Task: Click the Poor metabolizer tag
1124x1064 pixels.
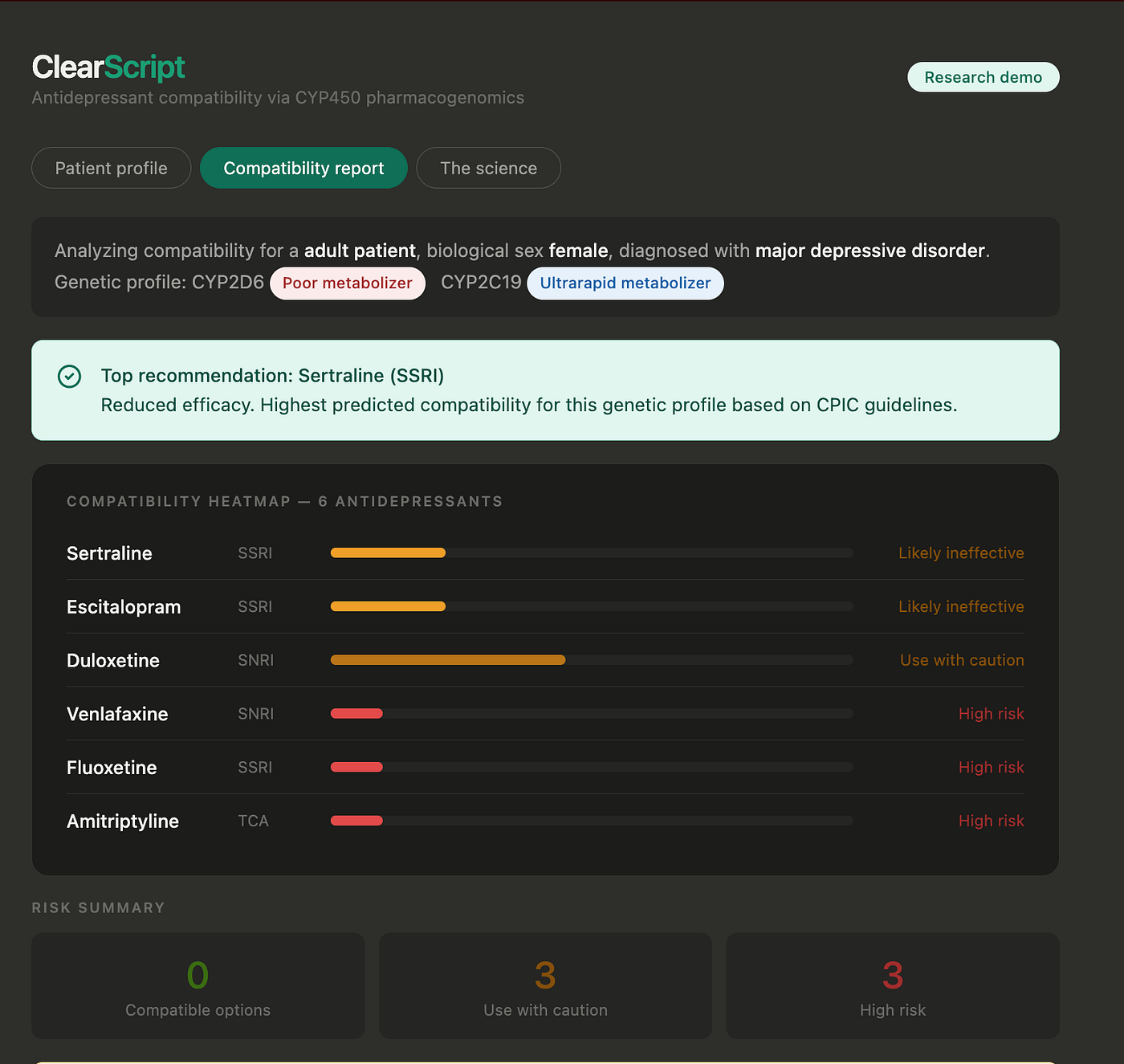Action: pos(348,283)
